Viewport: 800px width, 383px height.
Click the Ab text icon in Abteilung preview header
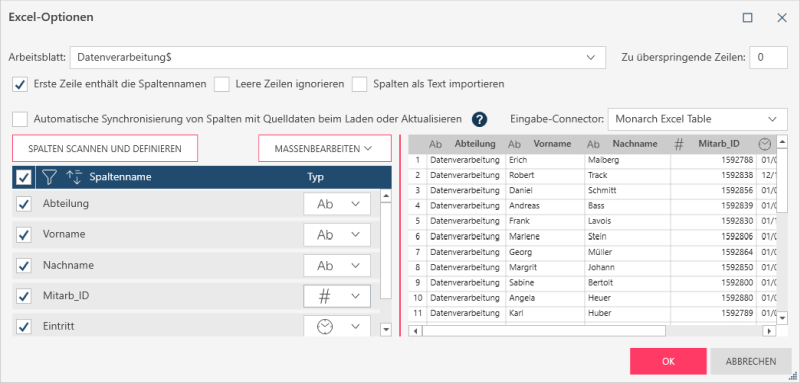click(x=435, y=144)
